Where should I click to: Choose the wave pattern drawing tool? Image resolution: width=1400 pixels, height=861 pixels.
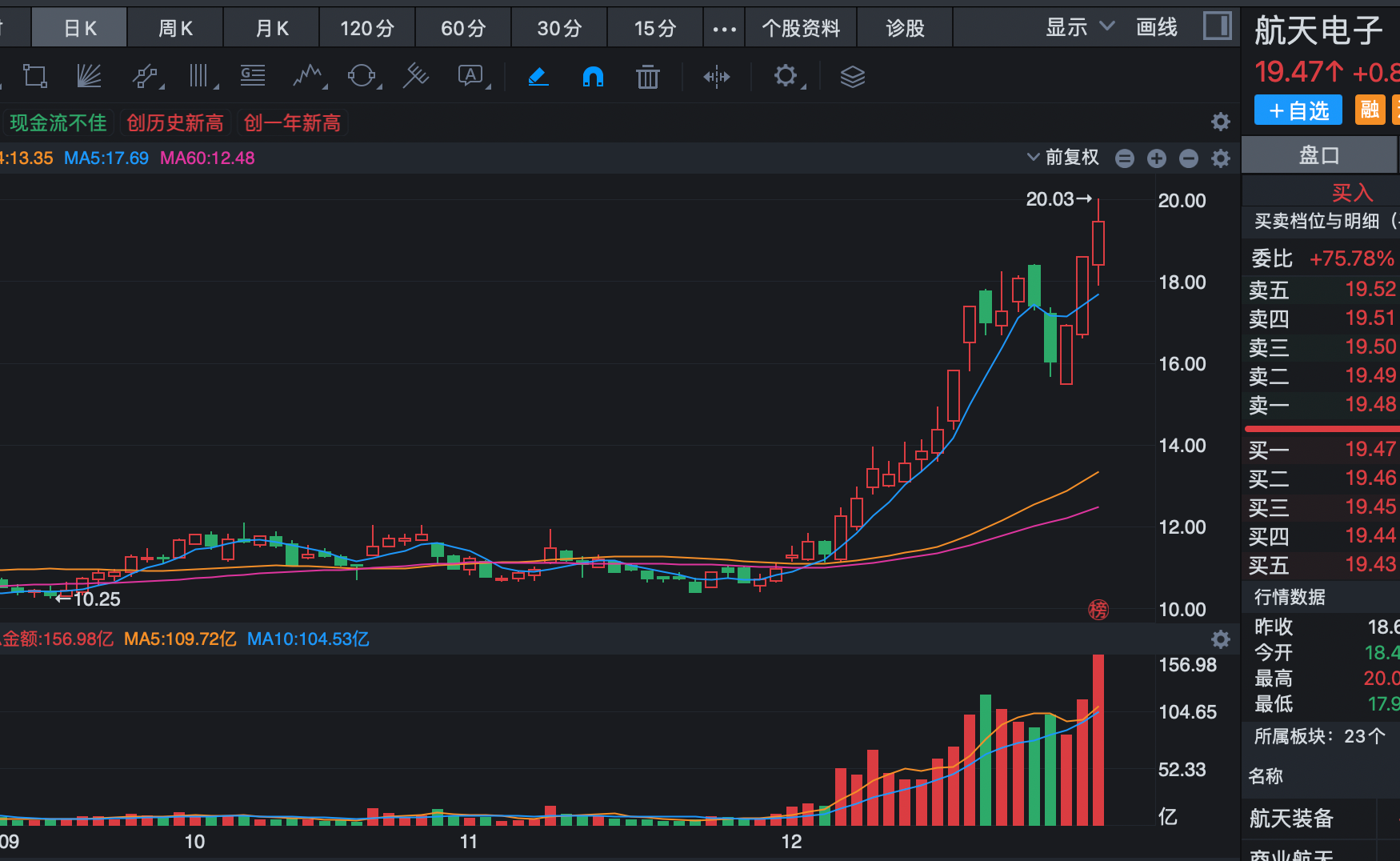(308, 76)
